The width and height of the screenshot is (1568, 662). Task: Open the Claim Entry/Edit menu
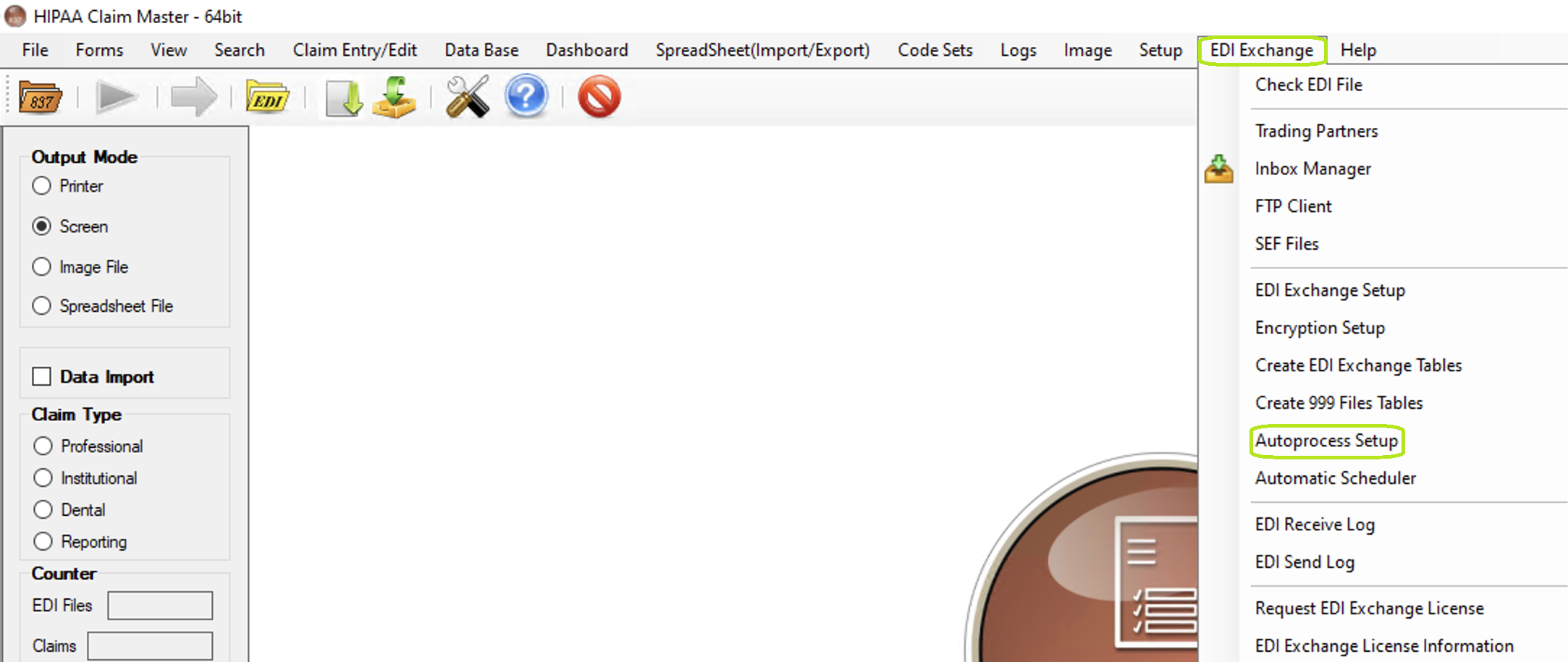point(355,50)
